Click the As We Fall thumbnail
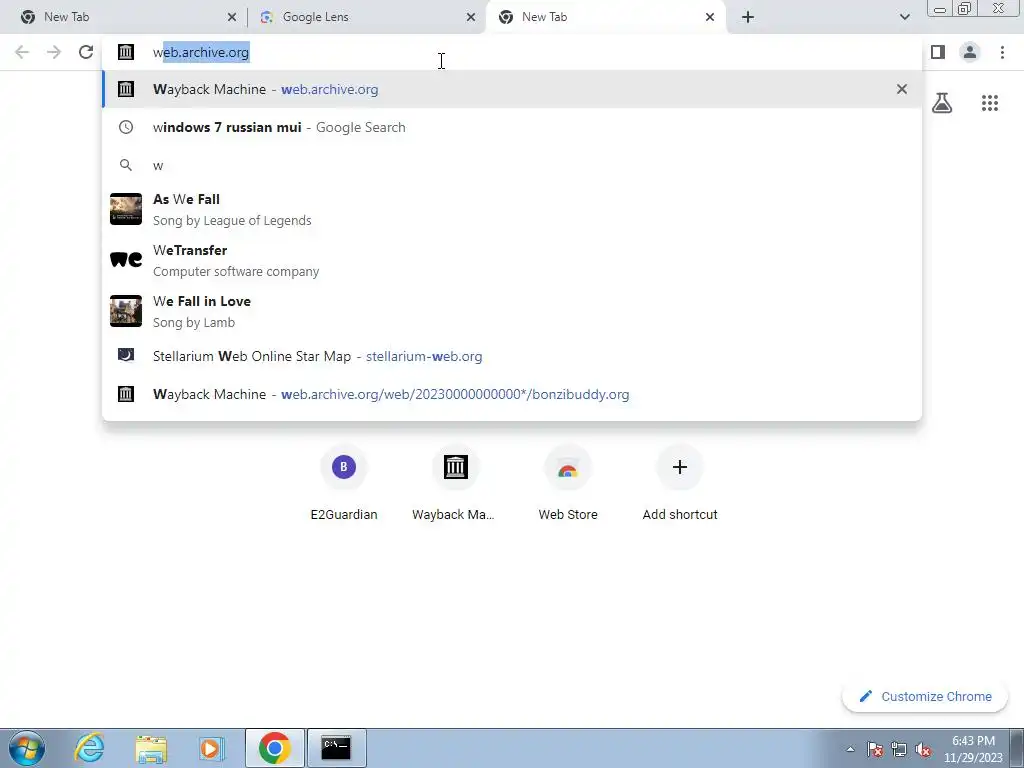The image size is (1024, 768). point(126,209)
